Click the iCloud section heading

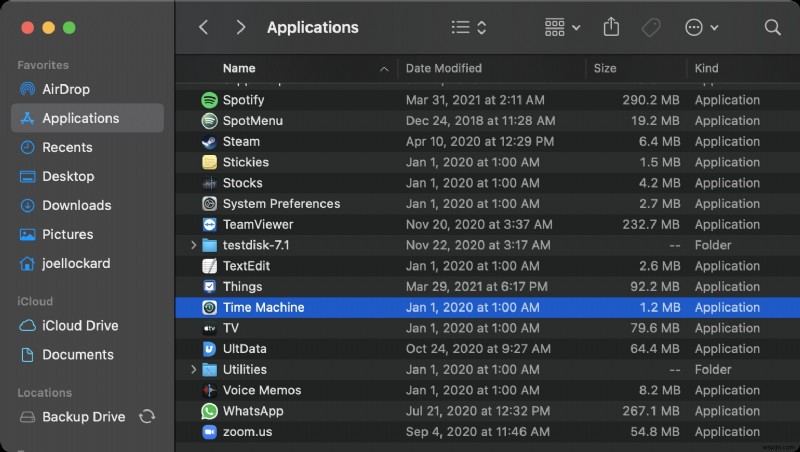tap(35, 302)
